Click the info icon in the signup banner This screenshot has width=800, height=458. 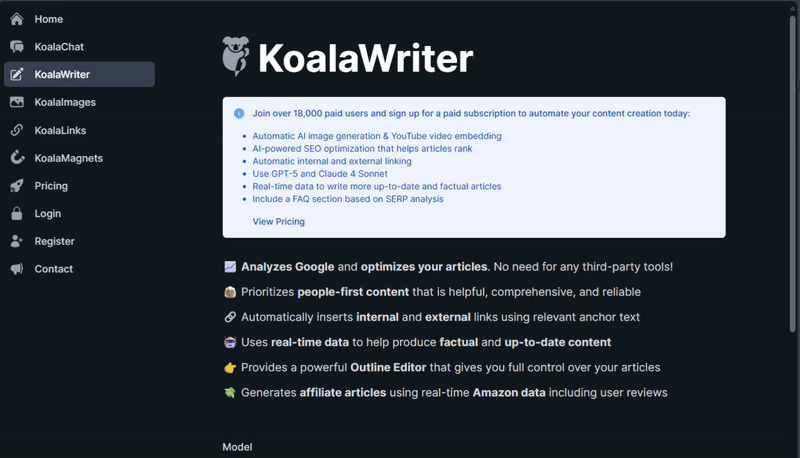pos(239,114)
